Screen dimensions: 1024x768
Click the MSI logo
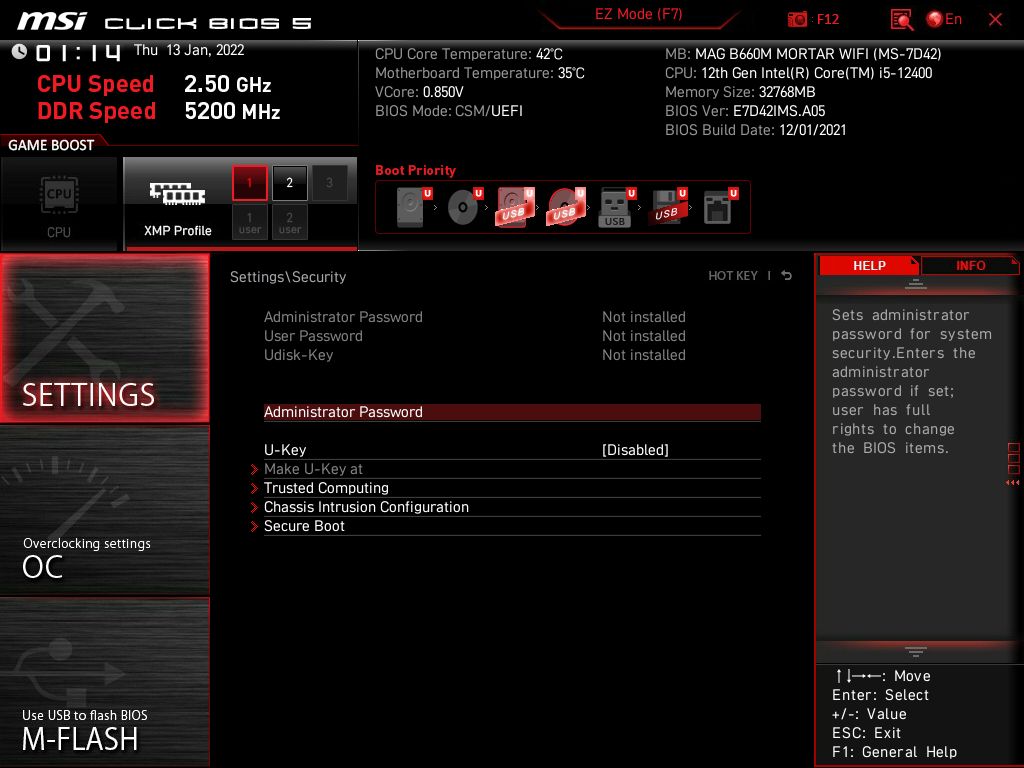[x=52, y=21]
